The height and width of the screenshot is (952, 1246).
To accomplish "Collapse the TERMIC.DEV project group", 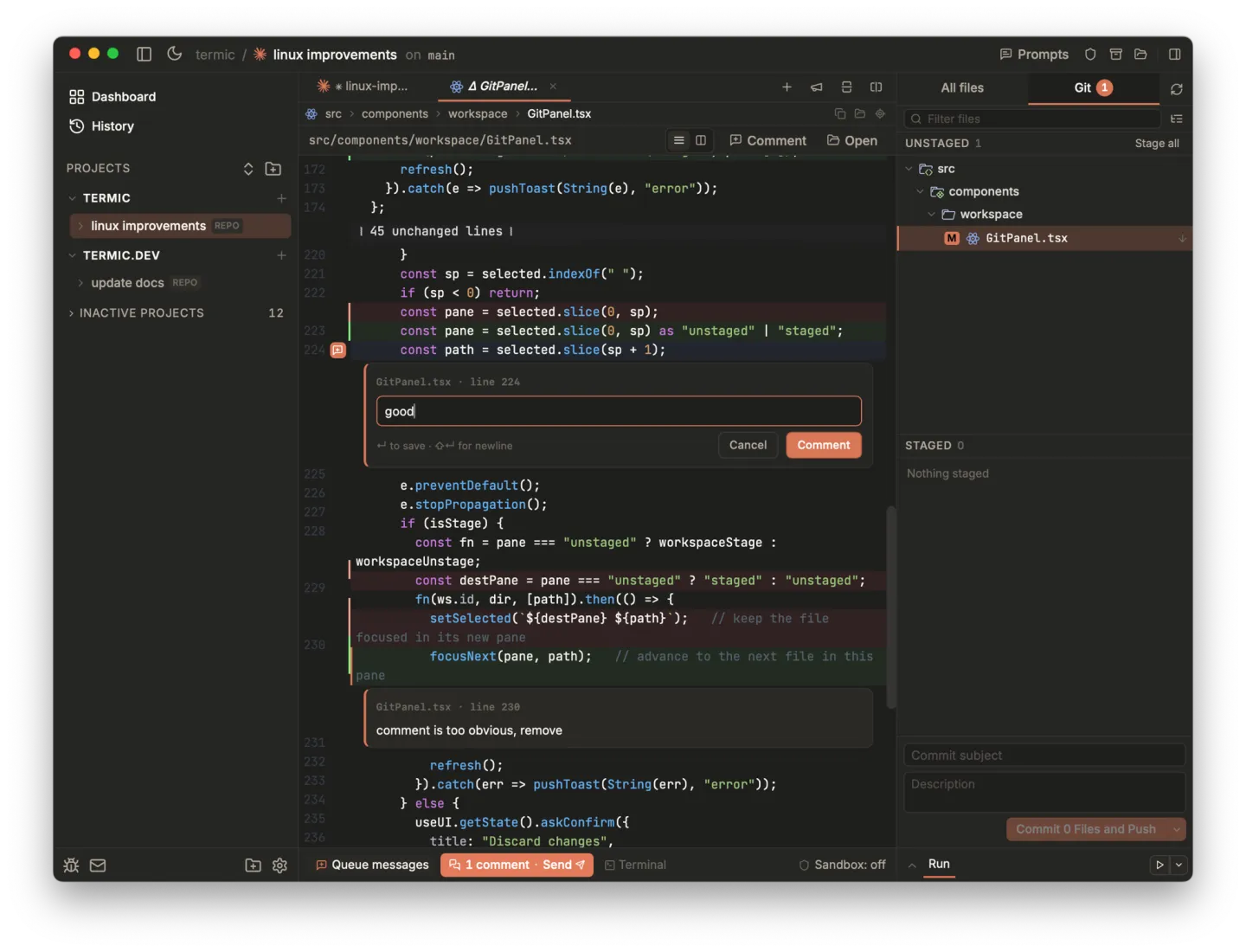I will pyautogui.click(x=73, y=255).
